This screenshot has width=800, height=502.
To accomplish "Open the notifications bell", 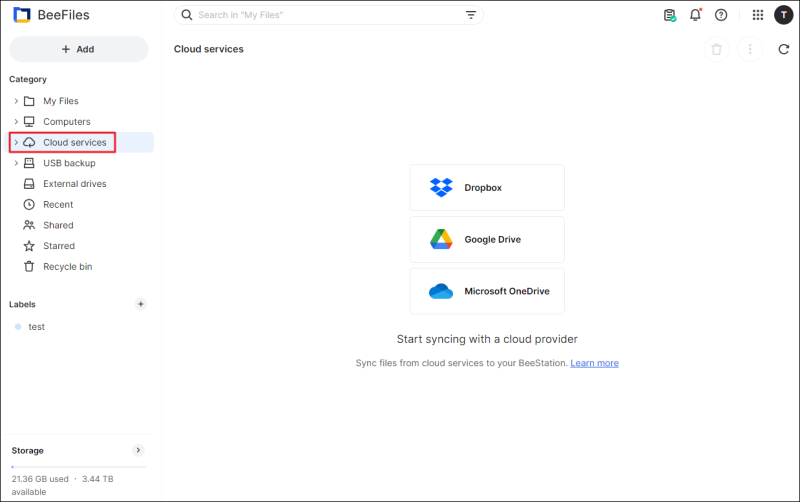I will [695, 15].
